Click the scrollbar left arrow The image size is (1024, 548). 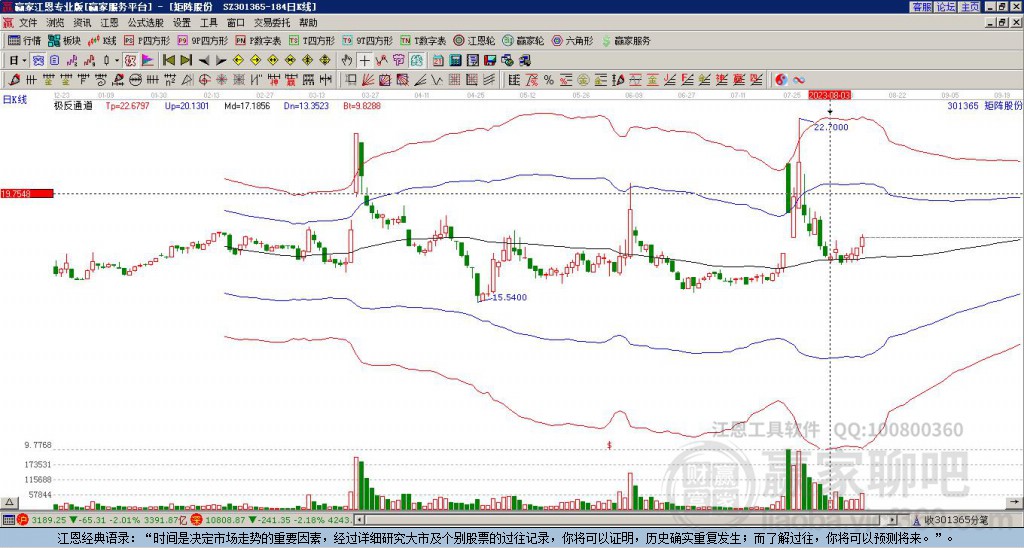pyautogui.click(x=359, y=520)
